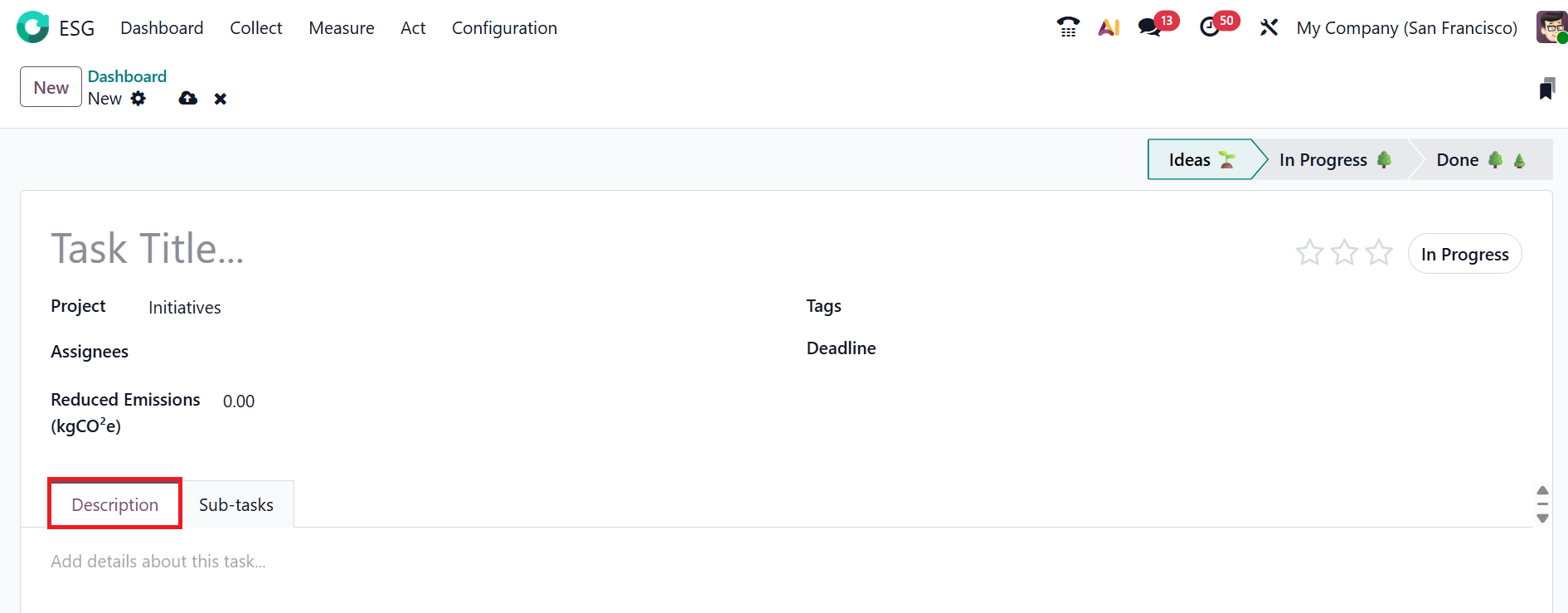Set priority with the second star
1568x613 pixels.
1344,252
